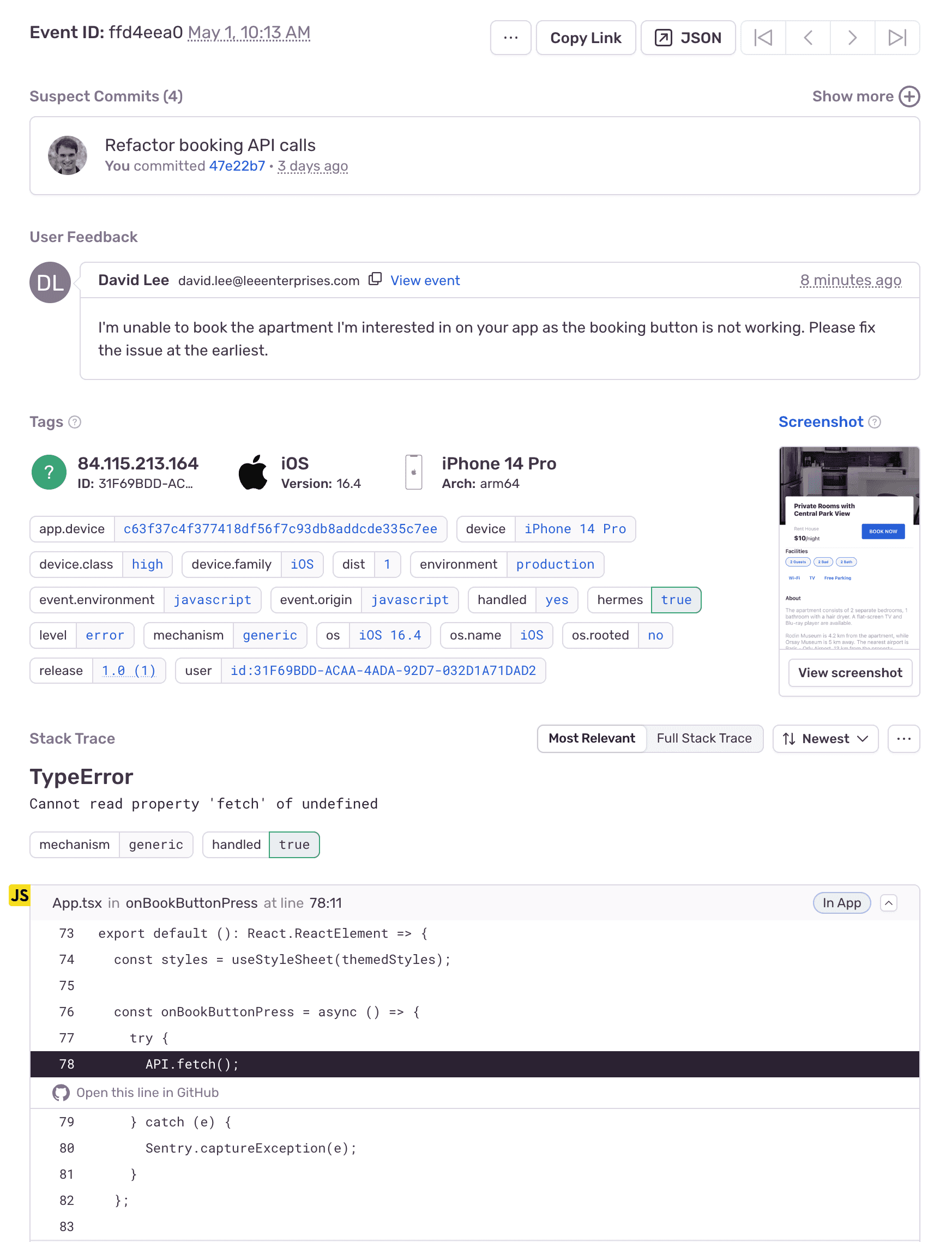Open commit 47e22b7 link

(x=237, y=166)
